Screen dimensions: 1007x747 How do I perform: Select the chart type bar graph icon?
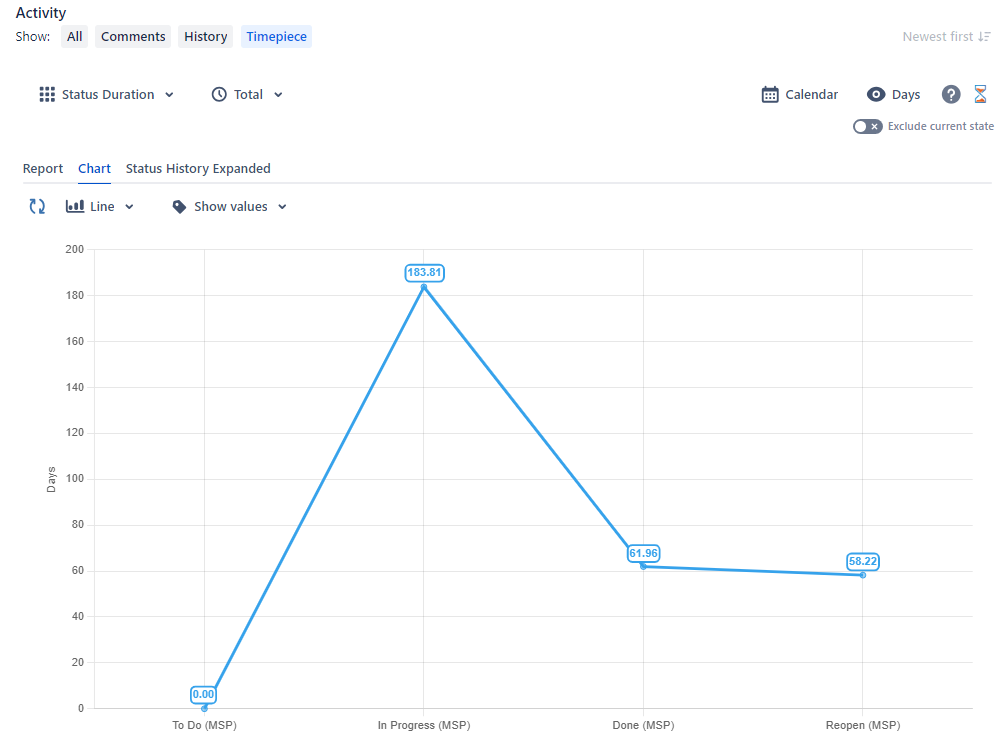[x=73, y=206]
